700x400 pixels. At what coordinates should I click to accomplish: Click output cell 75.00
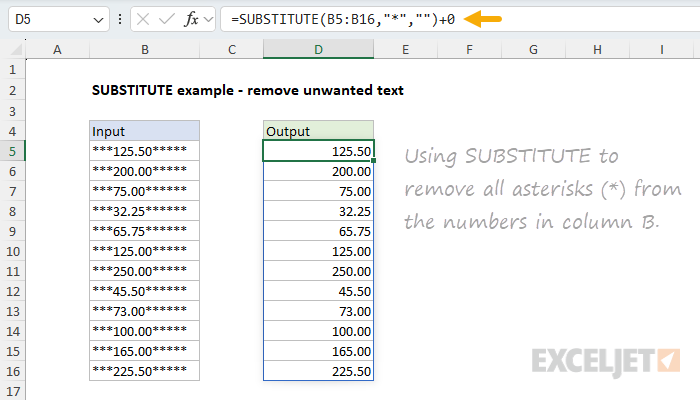click(318, 191)
